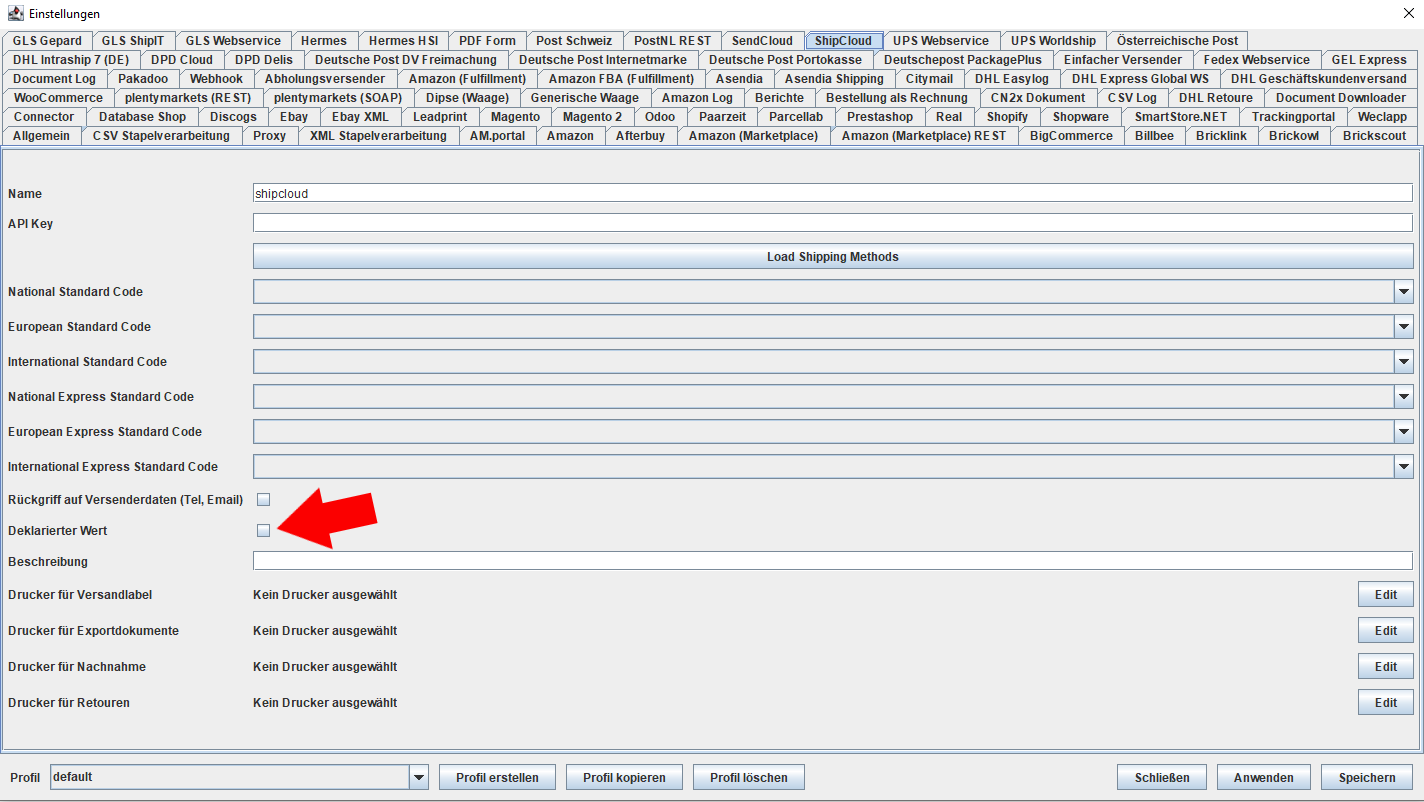1424x802 pixels.
Task: Click the Schließen button
Action: click(x=1162, y=777)
